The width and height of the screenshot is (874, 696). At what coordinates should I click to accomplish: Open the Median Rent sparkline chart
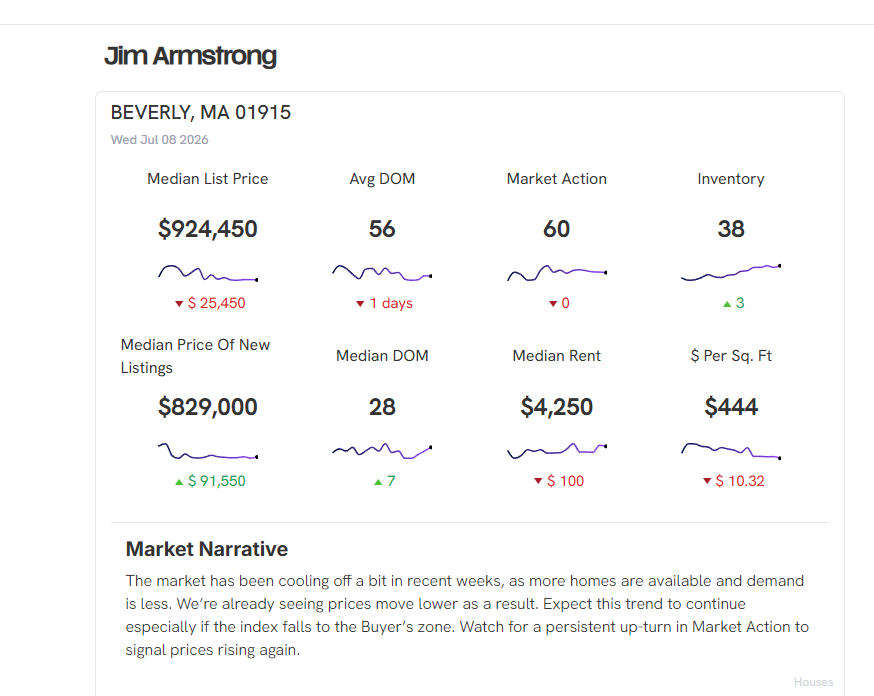[x=557, y=450]
